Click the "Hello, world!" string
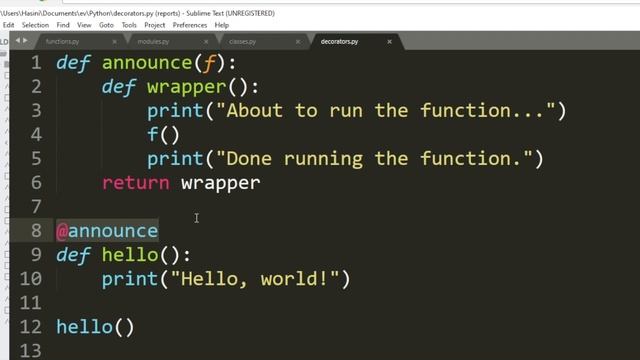 tap(255, 279)
